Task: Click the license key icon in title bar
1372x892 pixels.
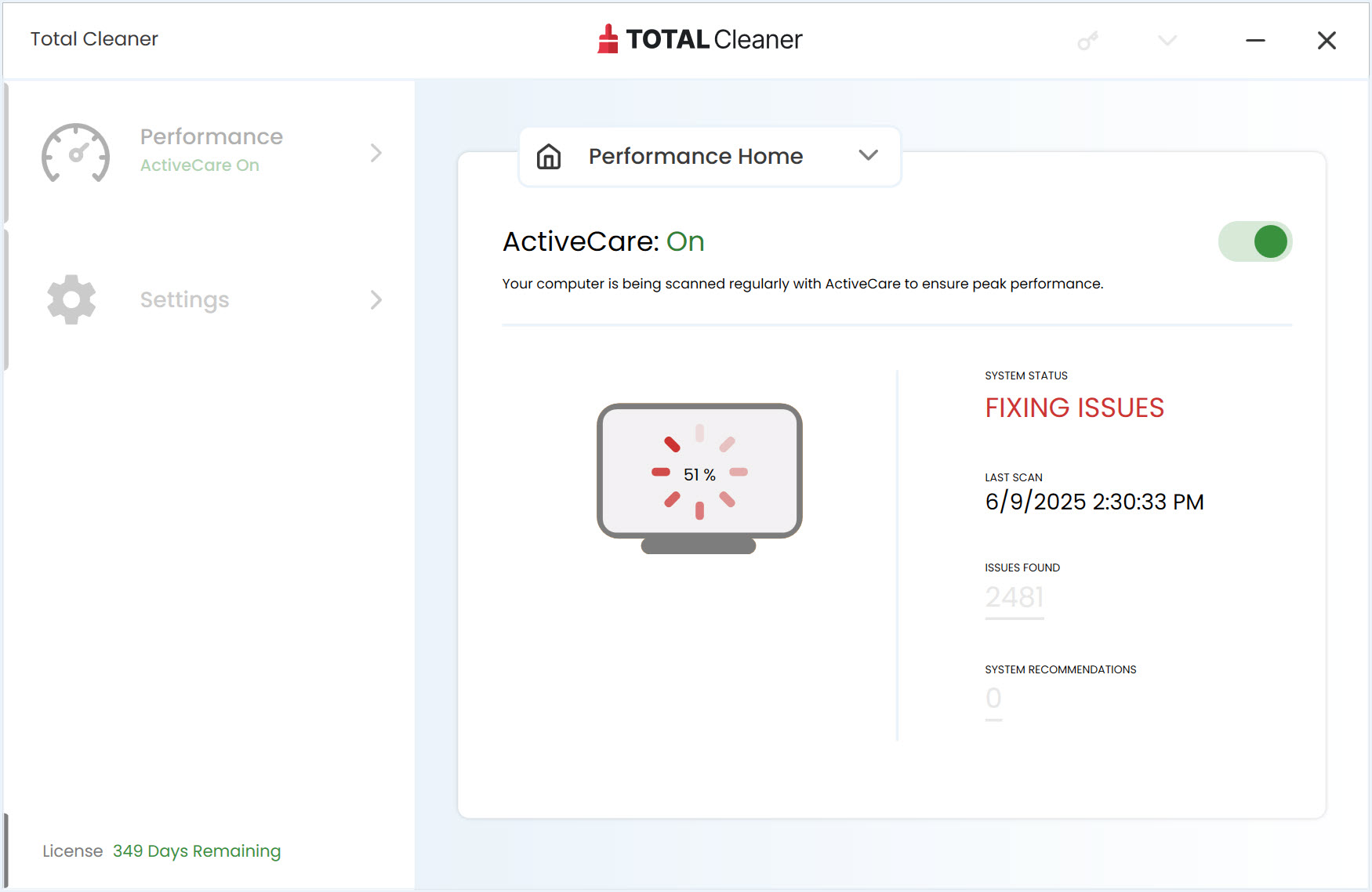Action: coord(1087,41)
